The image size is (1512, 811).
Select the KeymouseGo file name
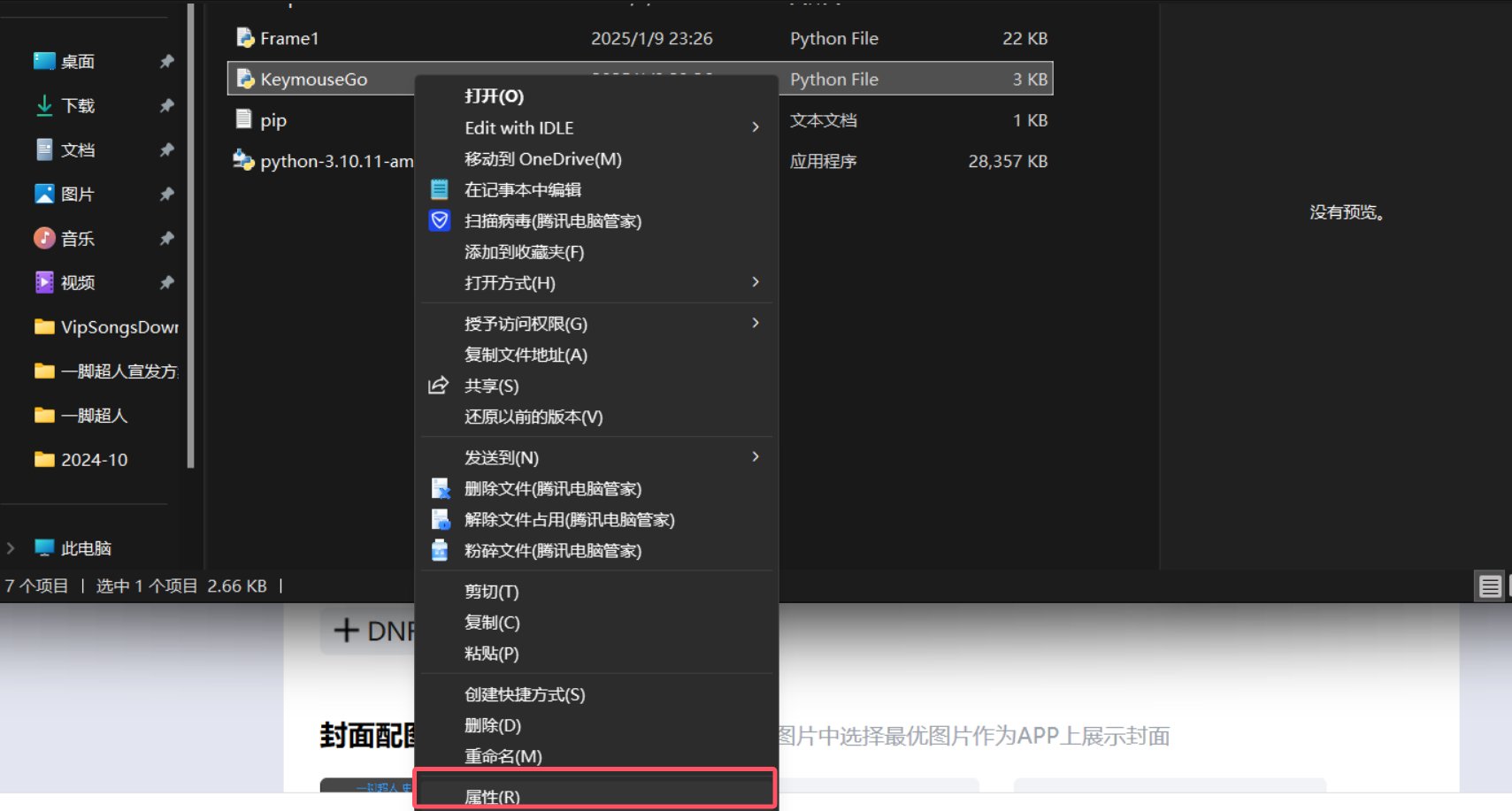click(x=314, y=79)
